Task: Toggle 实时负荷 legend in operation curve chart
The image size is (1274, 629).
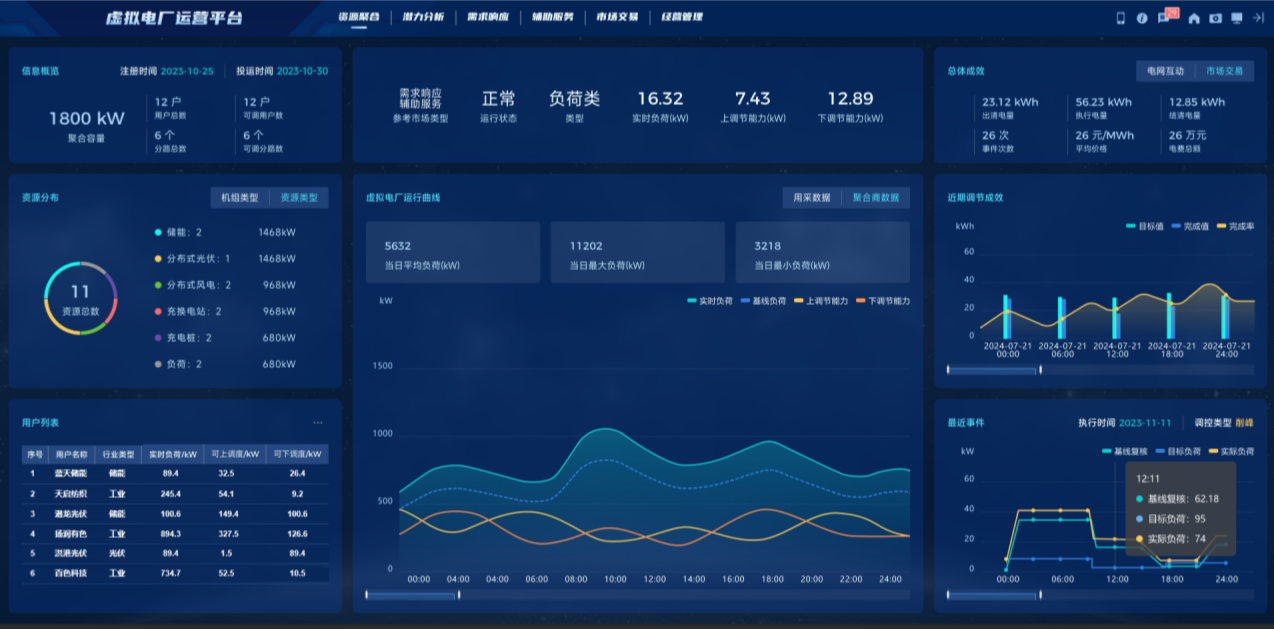Action: 710,301
